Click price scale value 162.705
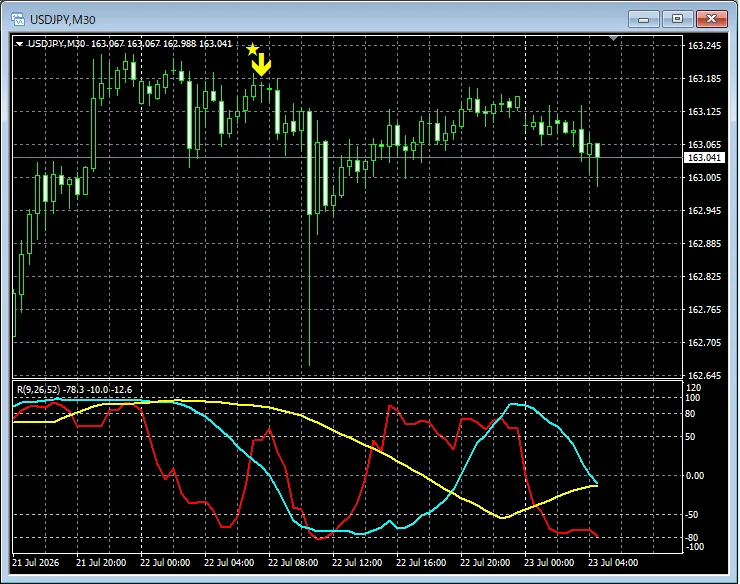The height and width of the screenshot is (584, 740). click(x=704, y=343)
